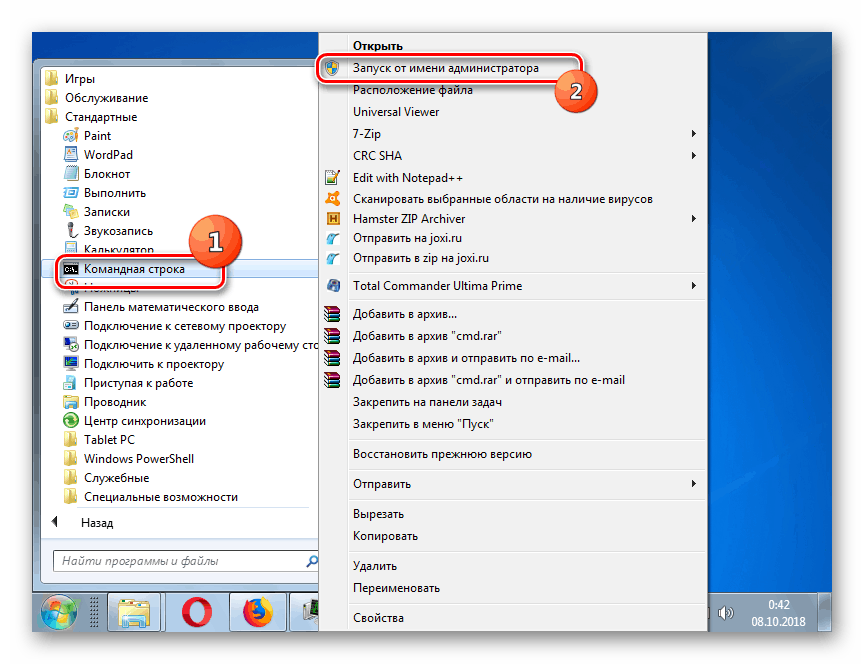Screen dimensions: 864x664
Task: Click Подключение к сетевому проектору icon
Action: [x=71, y=326]
